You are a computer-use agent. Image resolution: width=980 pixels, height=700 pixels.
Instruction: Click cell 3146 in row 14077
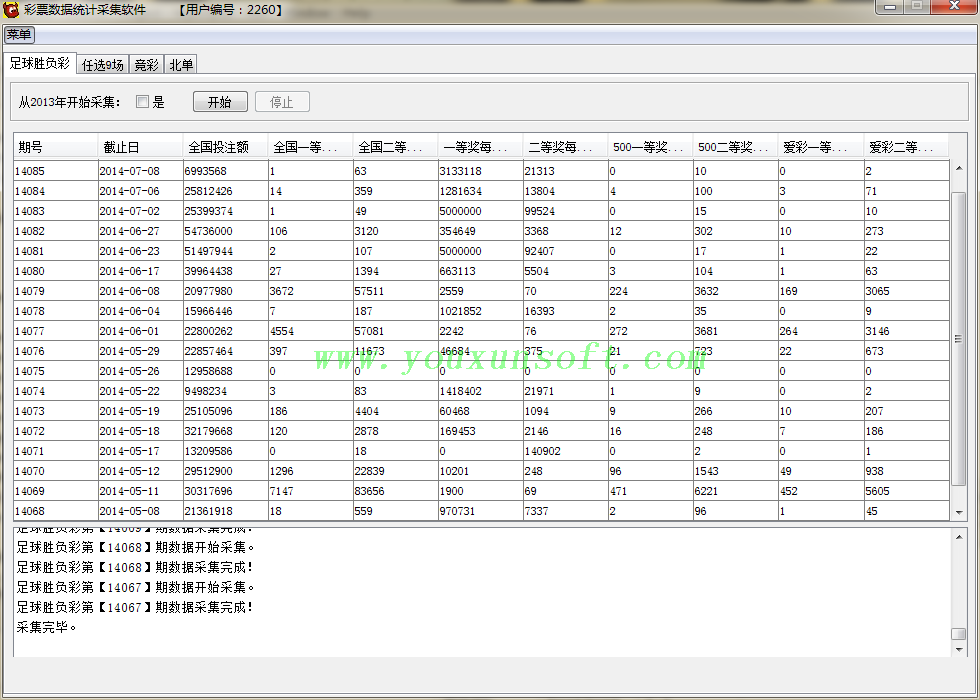(906, 331)
